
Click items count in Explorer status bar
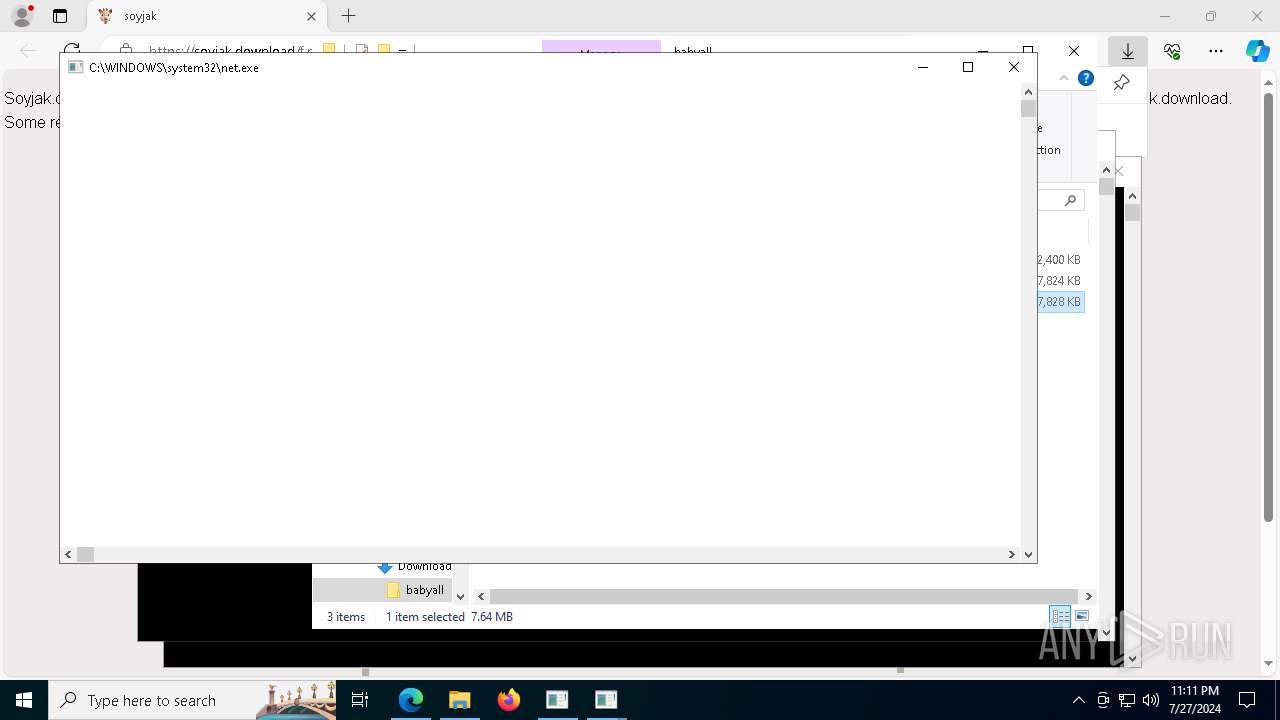346,617
